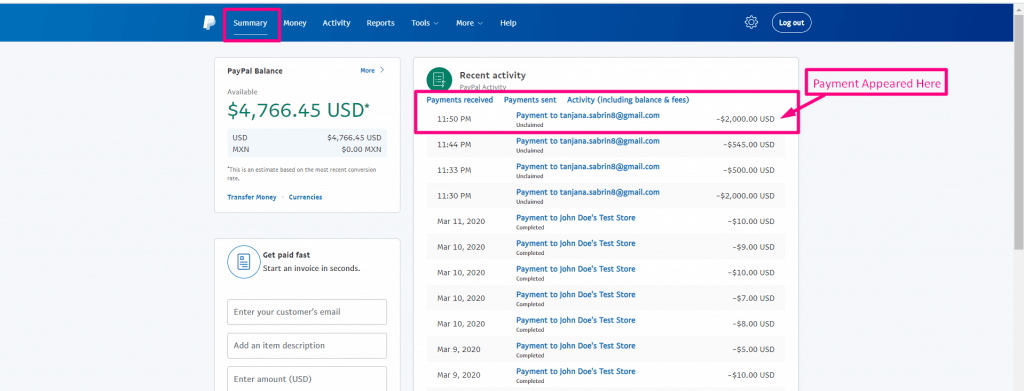The width and height of the screenshot is (1024, 391).
Task: Open the -$7.00 John Doe's Test Store payment
Action: click(575, 294)
